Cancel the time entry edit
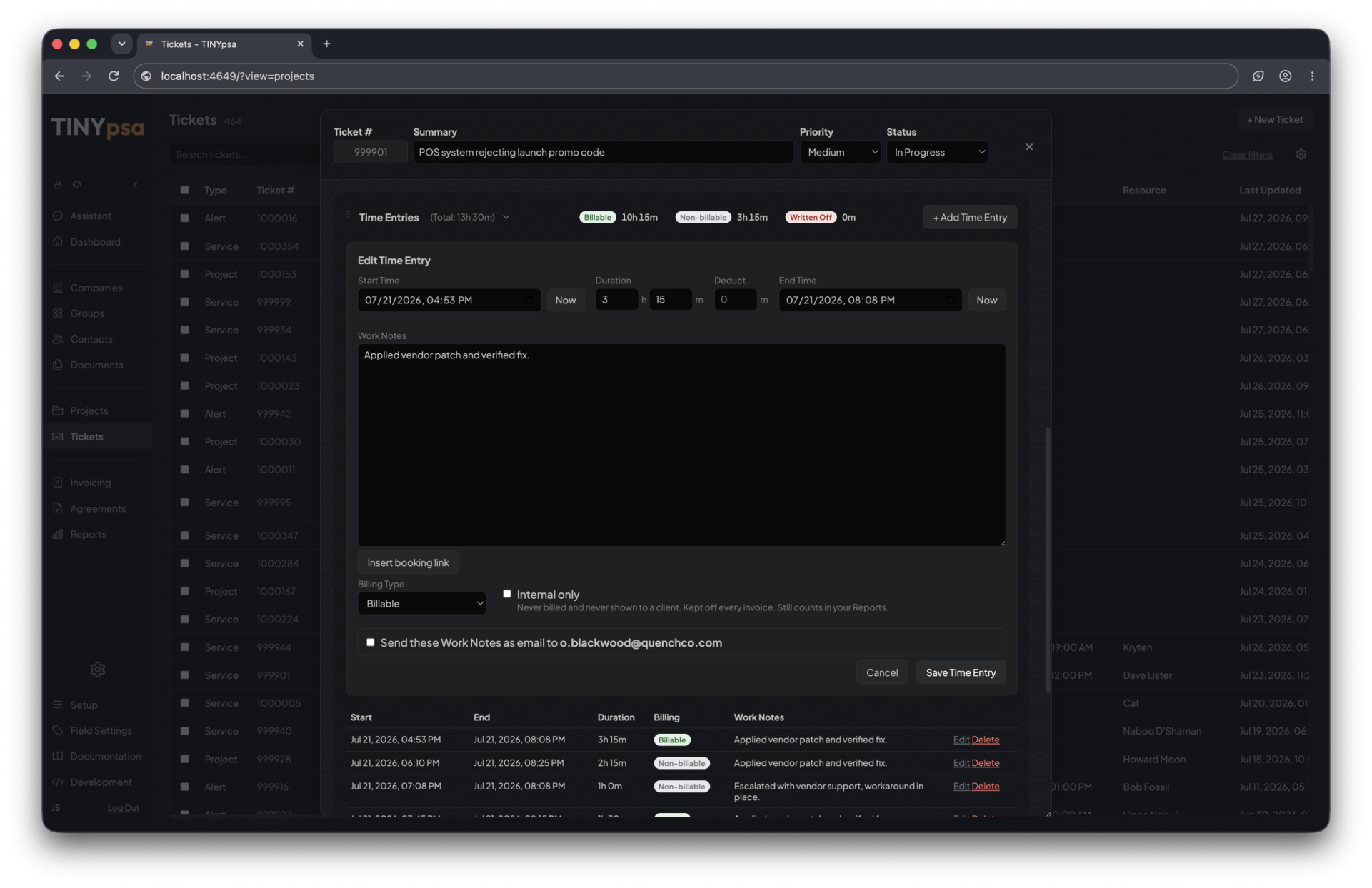 (x=882, y=672)
